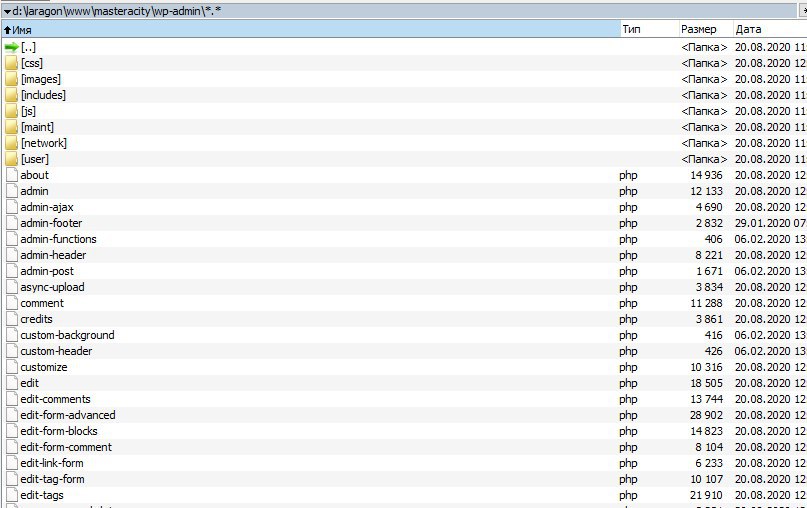
Task: Select the [js] folder name
Action: pyautogui.click(x=28, y=111)
